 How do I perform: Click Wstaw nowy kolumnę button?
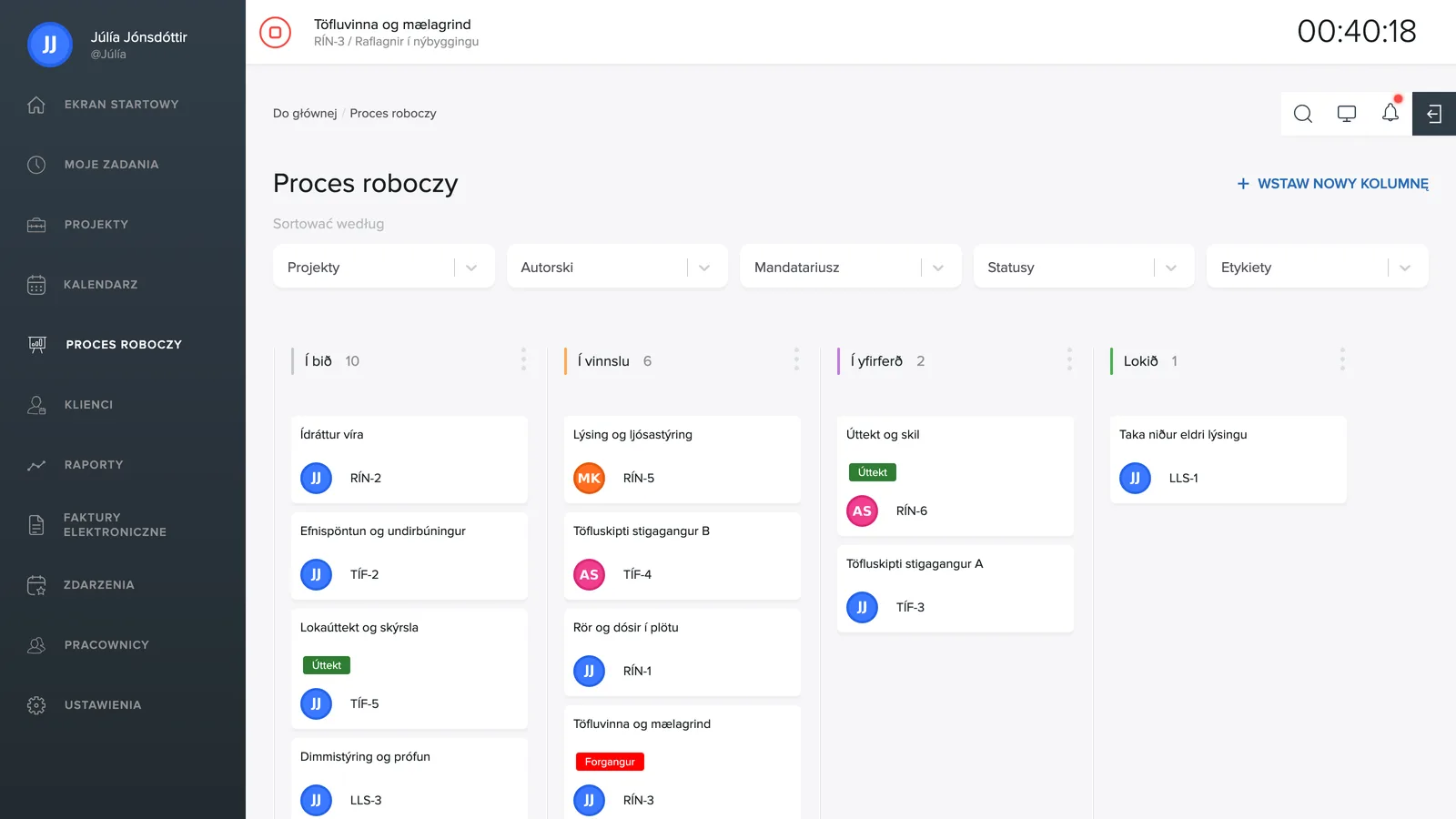[1332, 184]
